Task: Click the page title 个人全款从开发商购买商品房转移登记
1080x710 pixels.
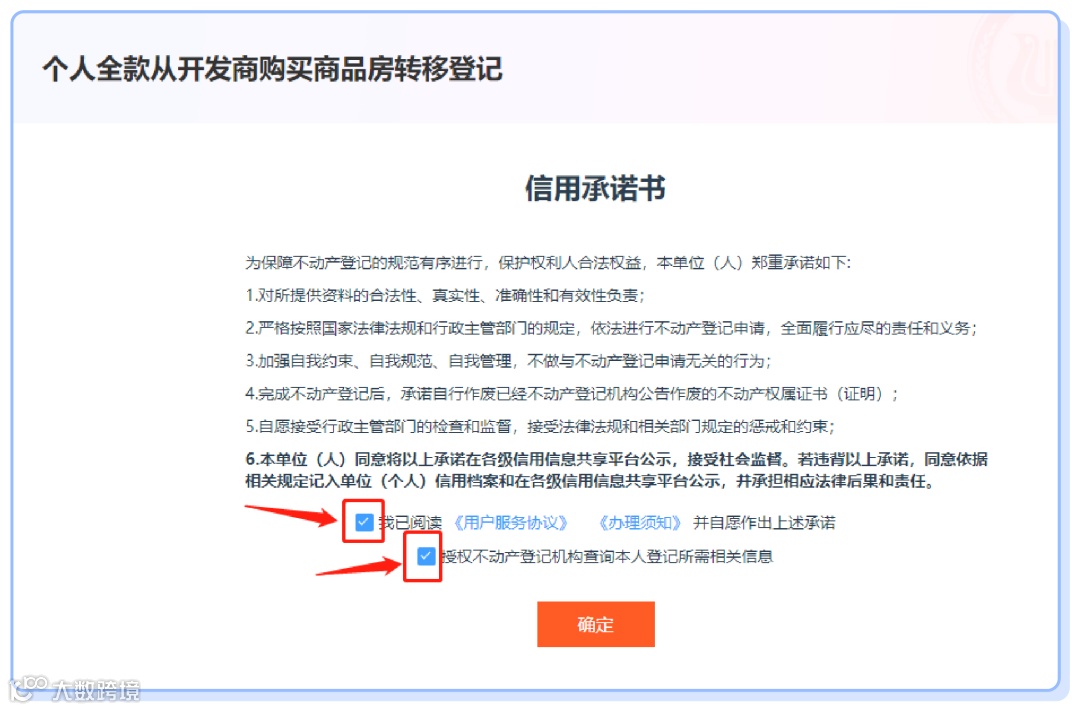Action: (x=273, y=69)
